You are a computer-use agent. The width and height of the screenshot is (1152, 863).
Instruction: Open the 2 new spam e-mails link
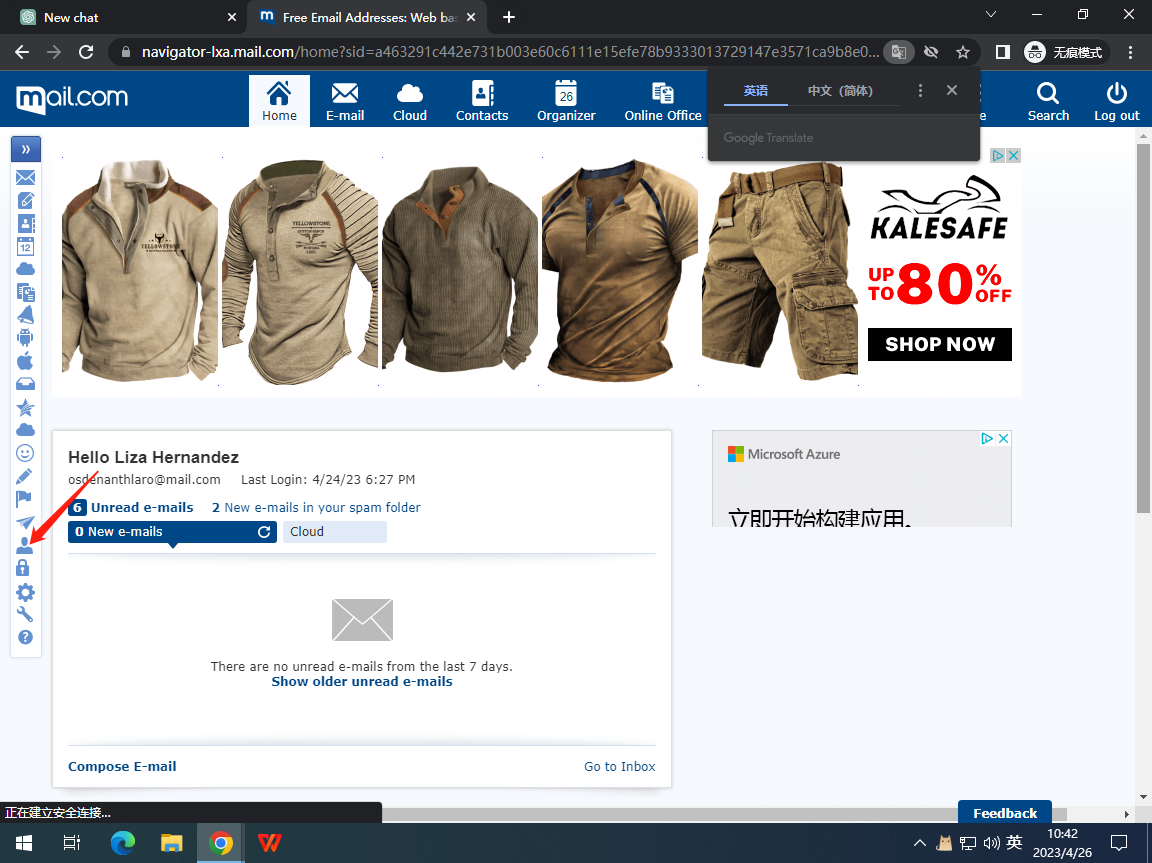pos(316,508)
